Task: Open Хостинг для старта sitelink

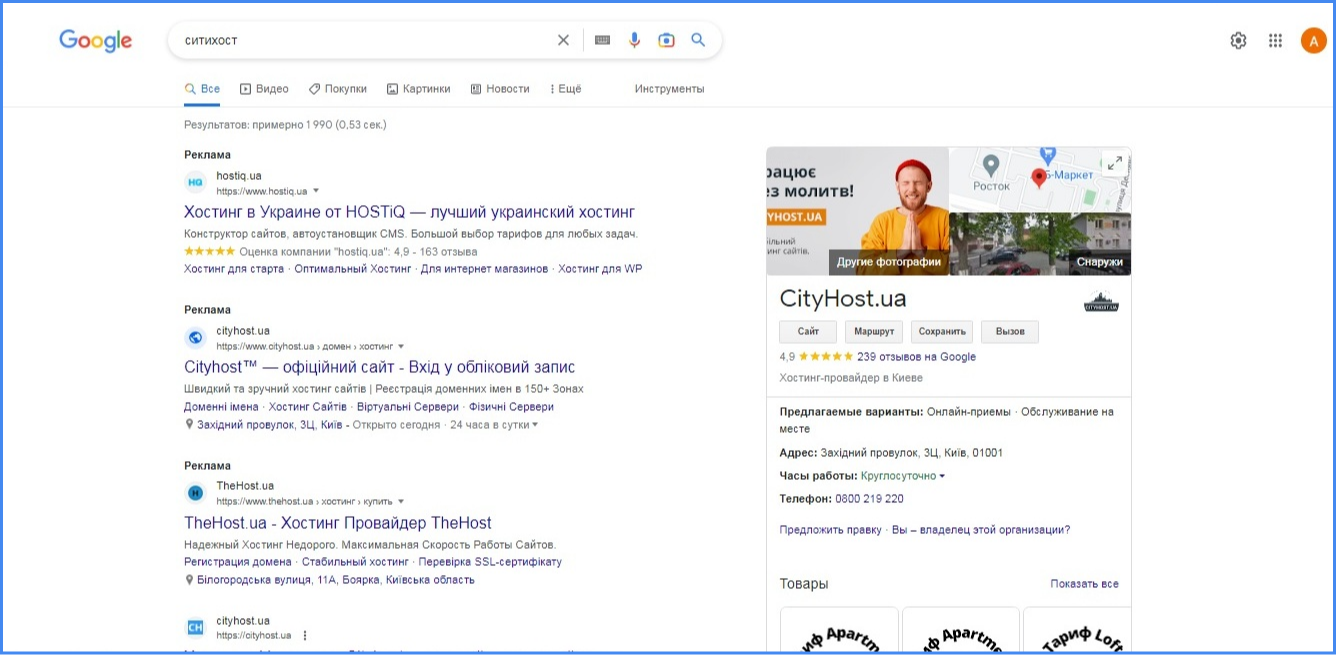Action: click(234, 269)
